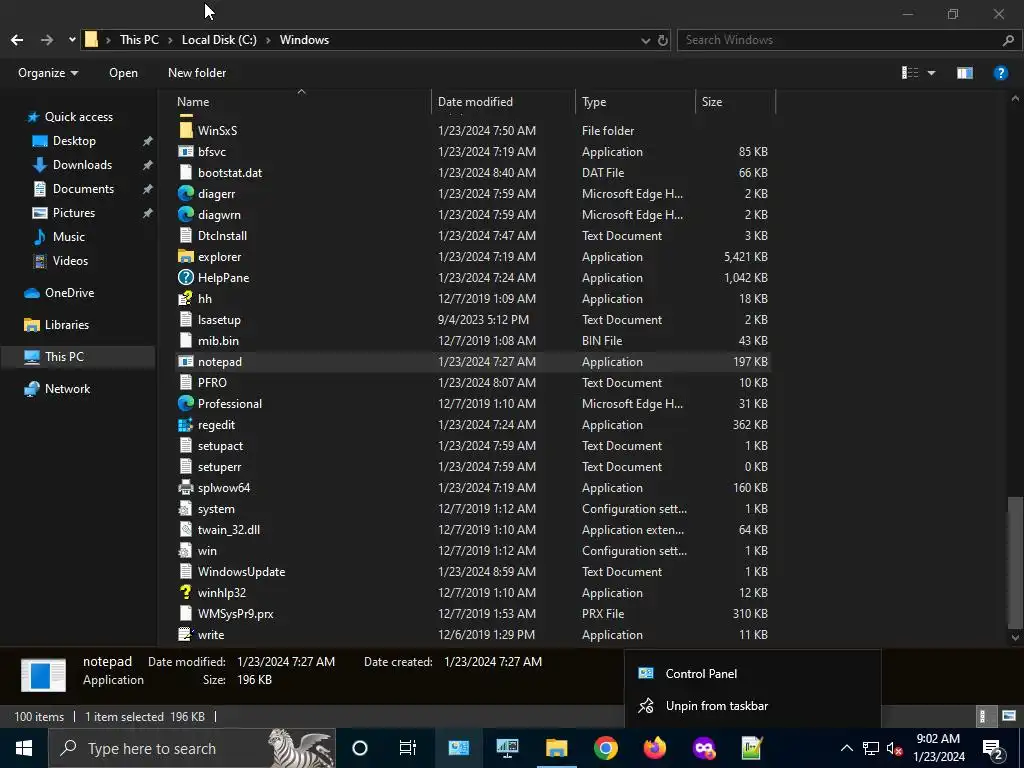Open recent locations dropdown arrow
Screen dimensions: 1024x768
(72, 40)
